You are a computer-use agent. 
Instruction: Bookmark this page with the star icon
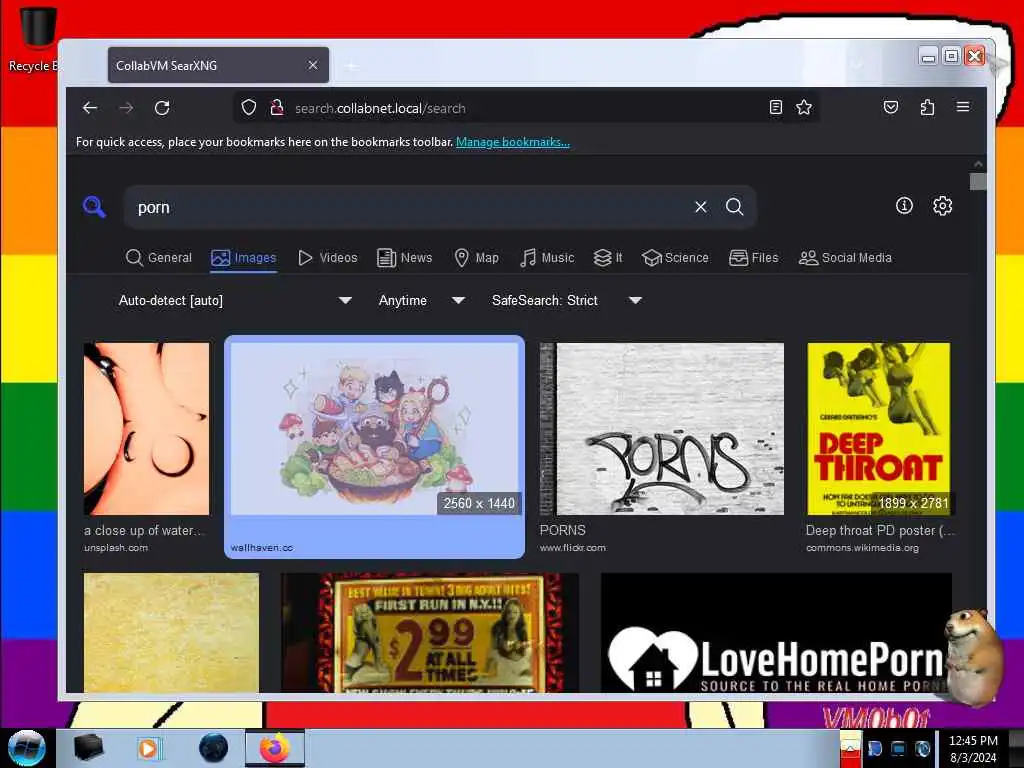(804, 107)
